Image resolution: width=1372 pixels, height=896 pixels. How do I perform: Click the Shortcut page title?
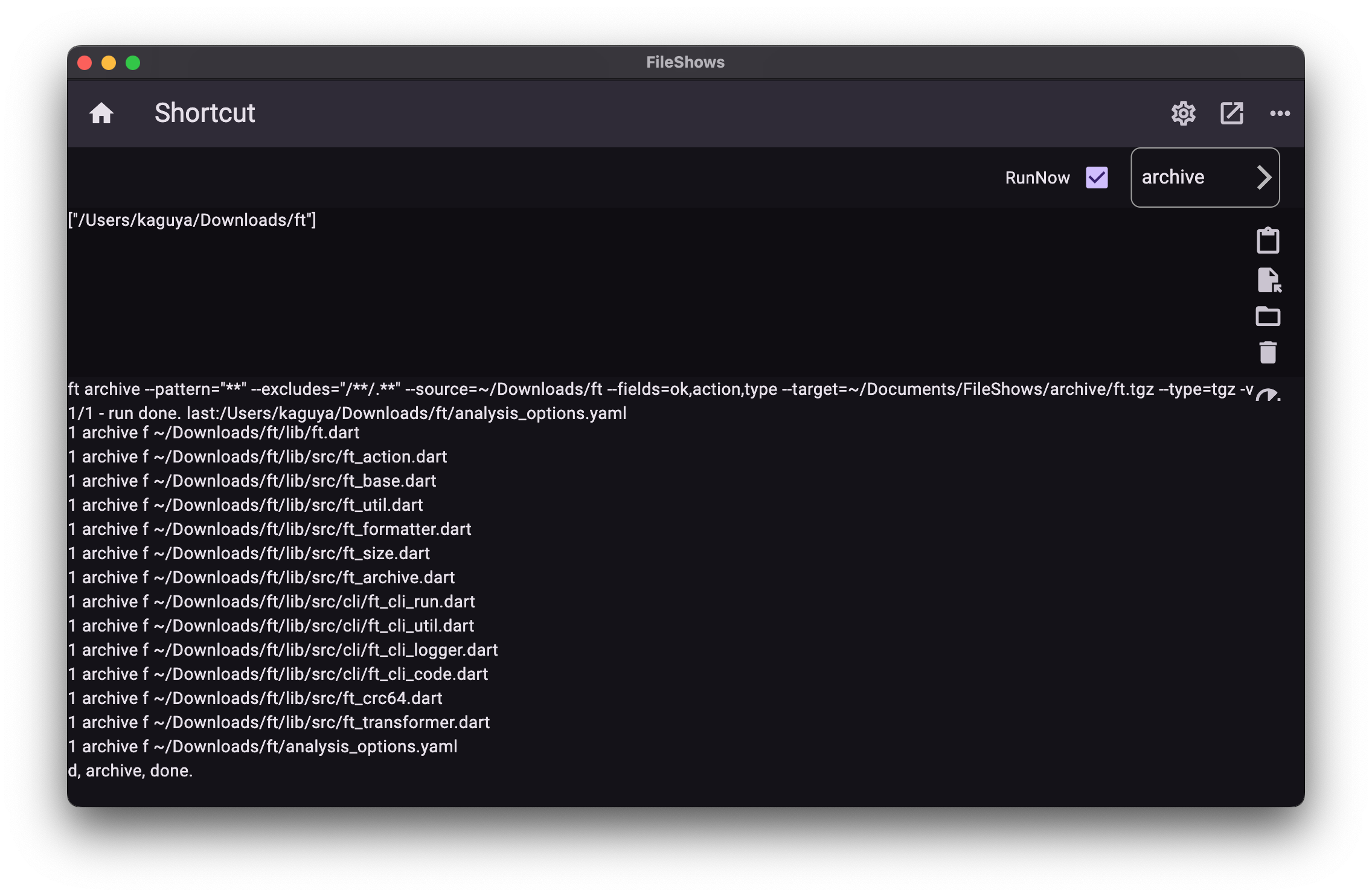[x=205, y=113]
